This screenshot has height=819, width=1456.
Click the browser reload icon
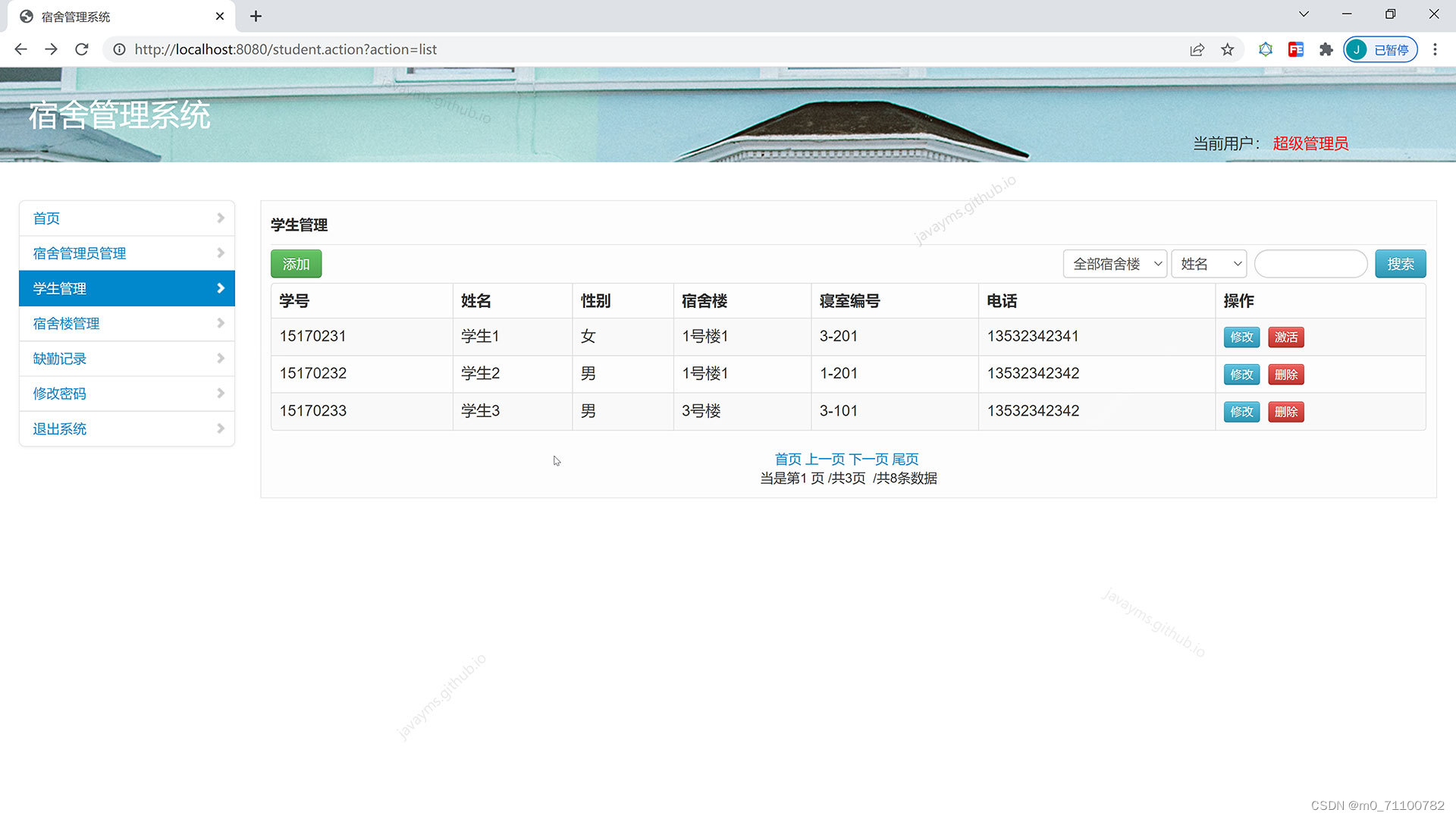pos(82,49)
